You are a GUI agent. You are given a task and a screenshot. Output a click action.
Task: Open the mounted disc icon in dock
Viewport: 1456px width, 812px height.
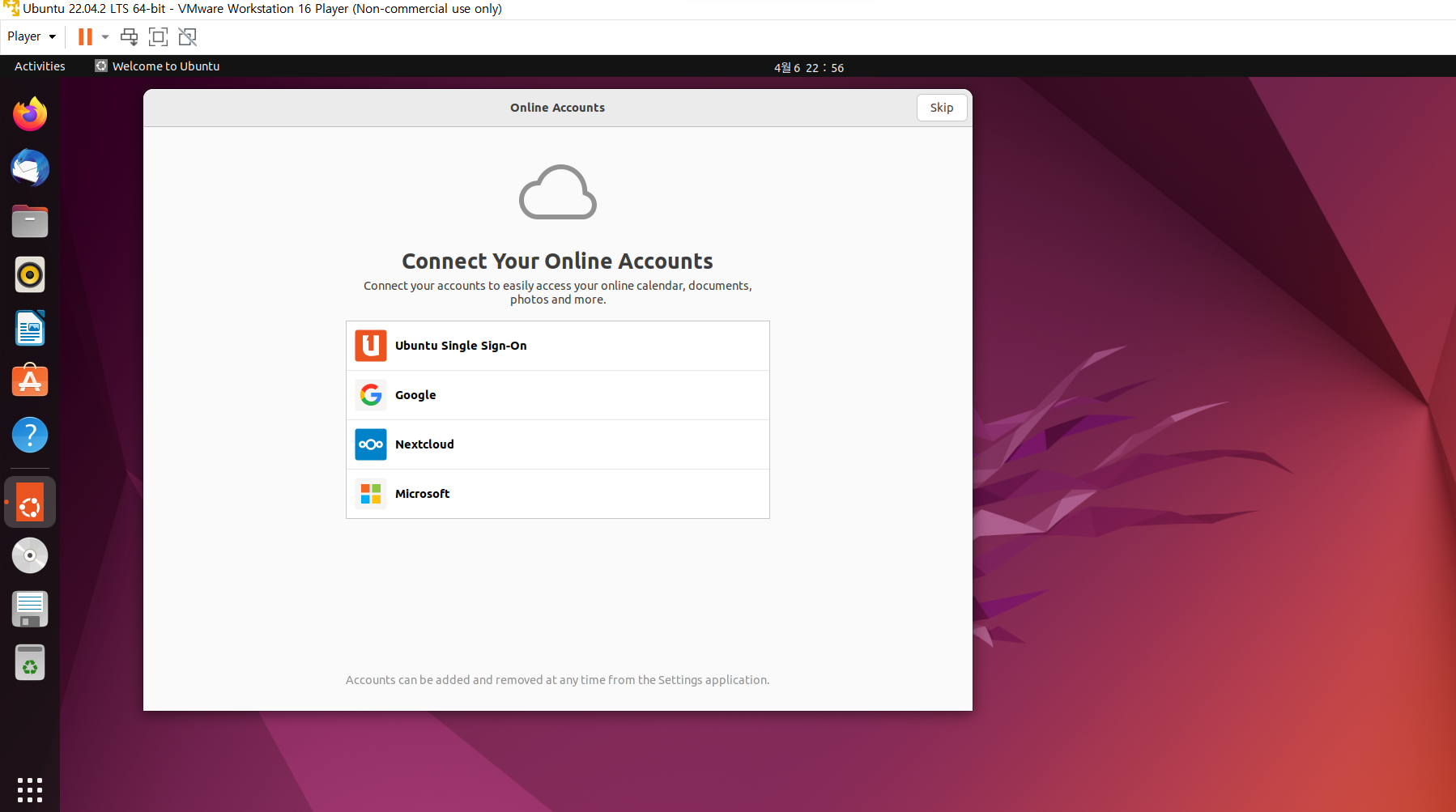point(30,555)
